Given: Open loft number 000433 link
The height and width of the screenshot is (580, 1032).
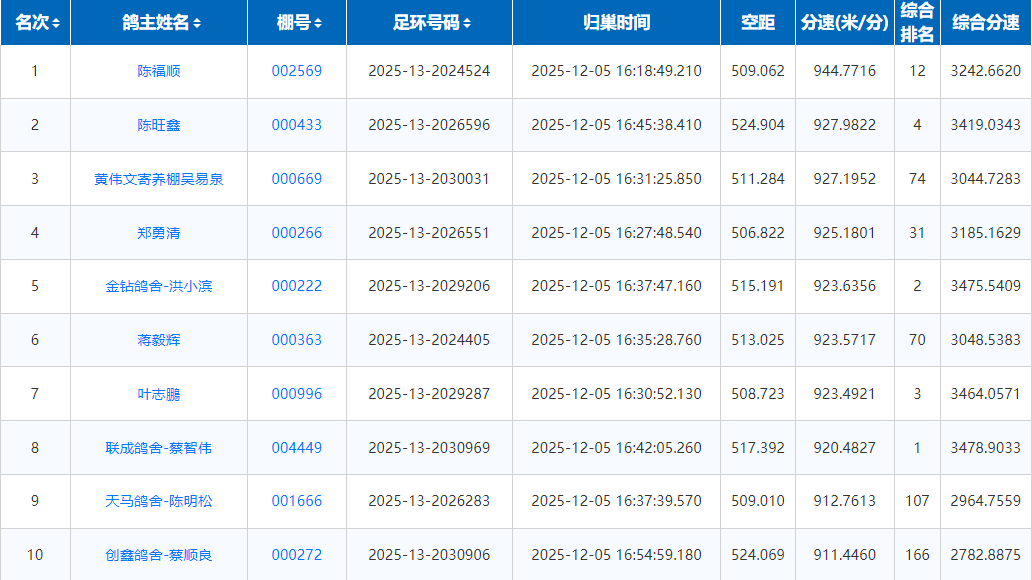Looking at the screenshot, I should (x=297, y=125).
